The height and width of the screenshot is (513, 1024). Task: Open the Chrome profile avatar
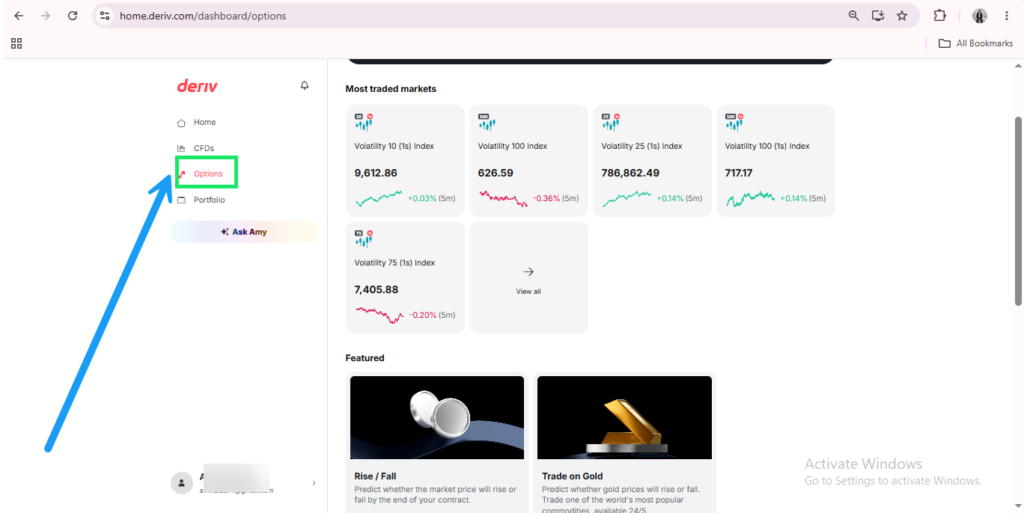click(980, 16)
